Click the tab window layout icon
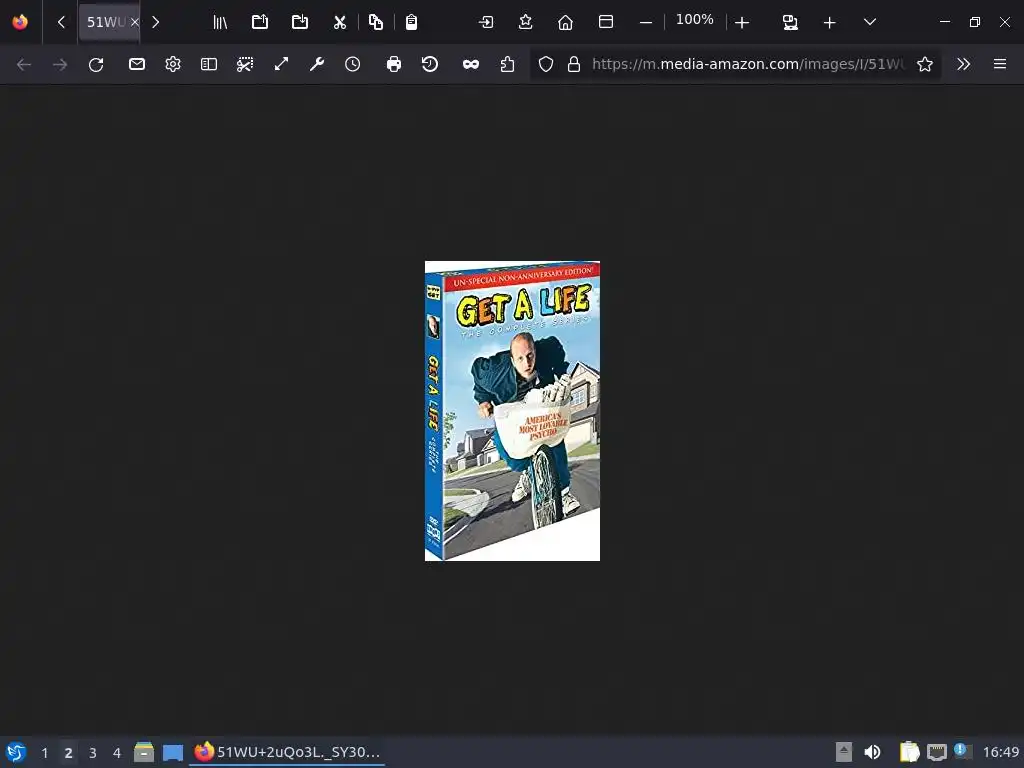This screenshot has width=1024, height=768. coord(605,22)
